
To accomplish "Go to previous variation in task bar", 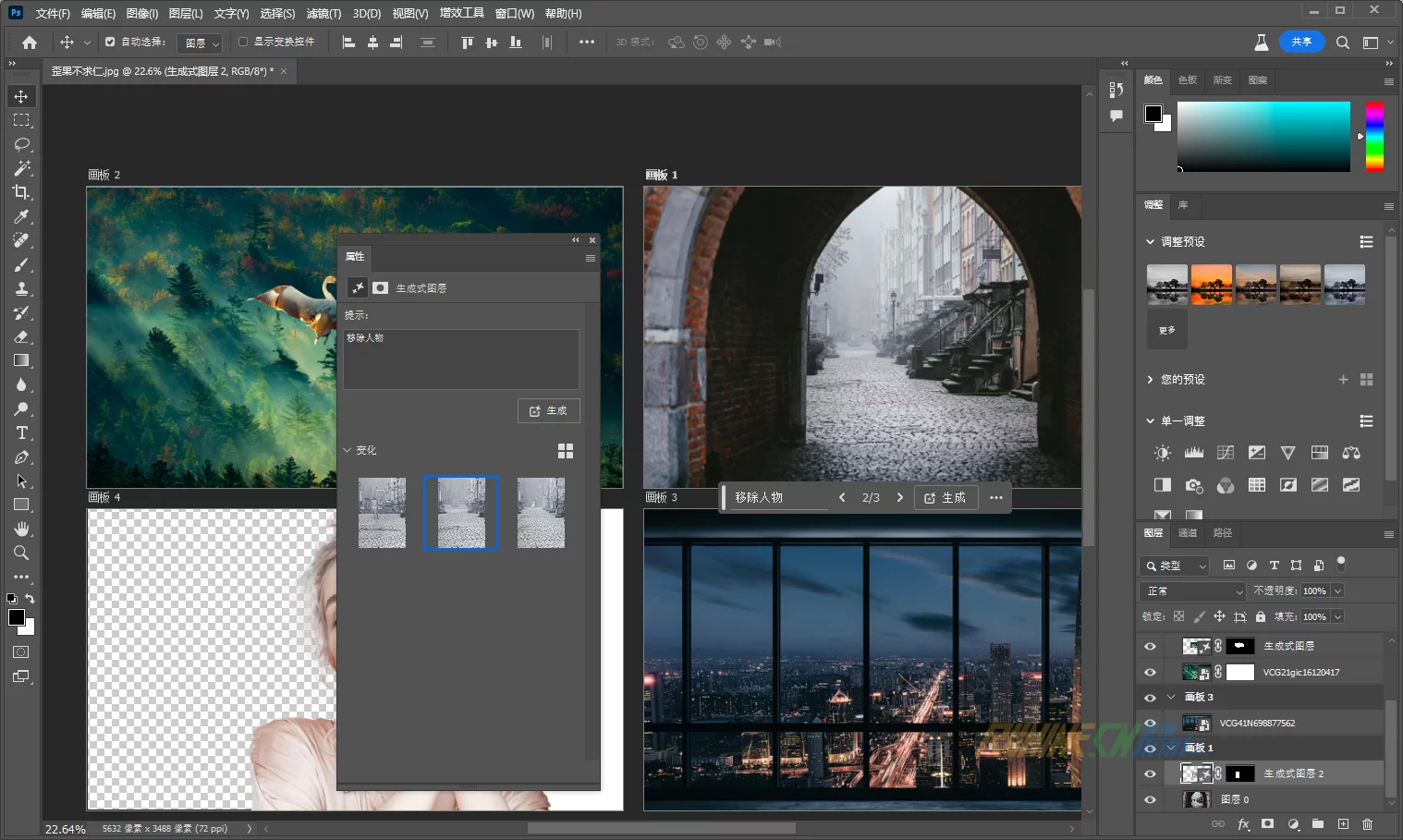I will pyautogui.click(x=842, y=497).
